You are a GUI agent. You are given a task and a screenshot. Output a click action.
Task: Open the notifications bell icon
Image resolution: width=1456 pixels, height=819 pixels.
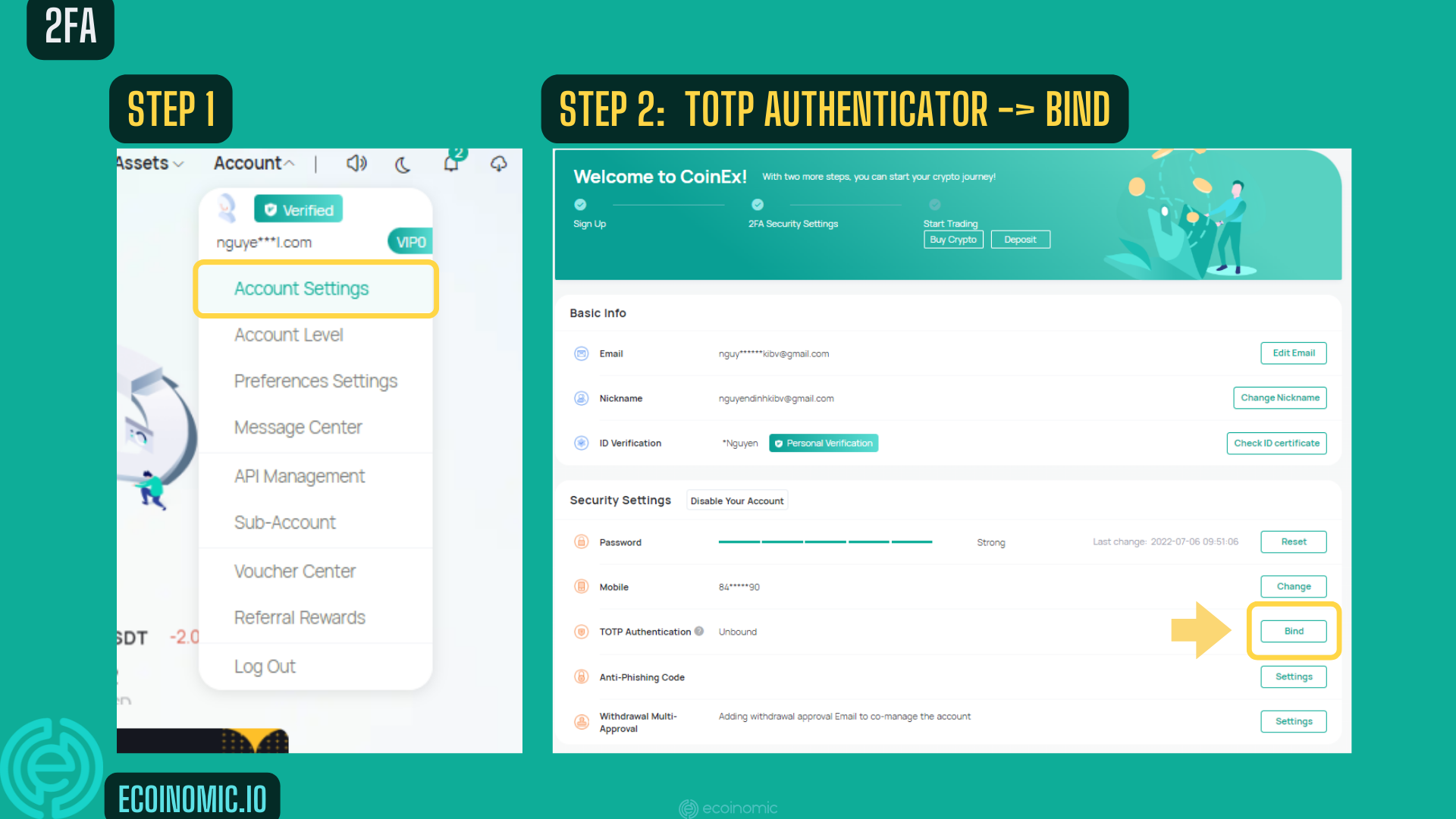[x=452, y=162]
